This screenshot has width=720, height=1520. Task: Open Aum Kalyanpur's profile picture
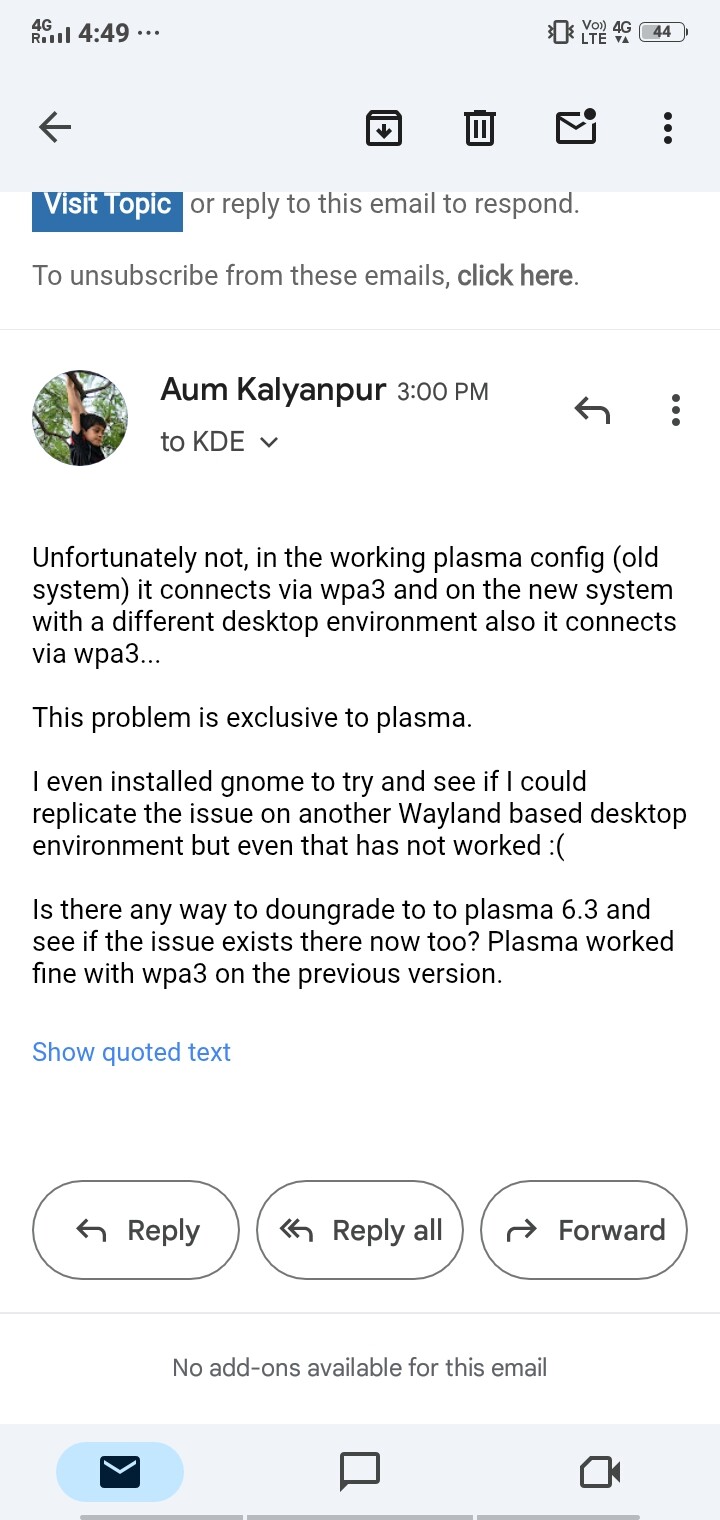(80, 418)
